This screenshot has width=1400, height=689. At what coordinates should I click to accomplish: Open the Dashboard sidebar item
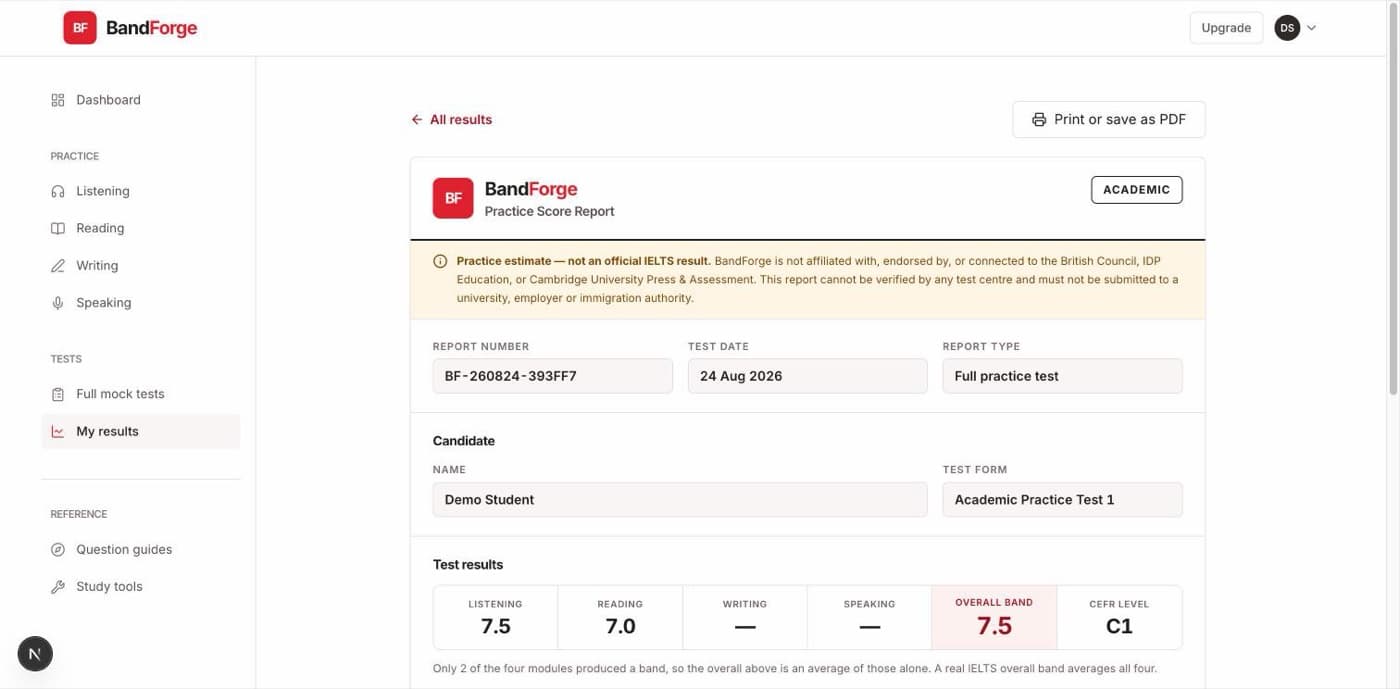click(141, 100)
